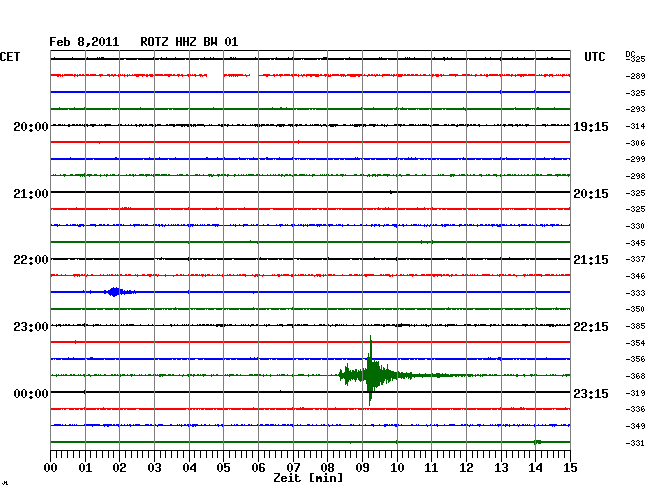Click the '22:15' UTC time label
The height and width of the screenshot is (494, 650).
pyautogui.click(x=591, y=327)
